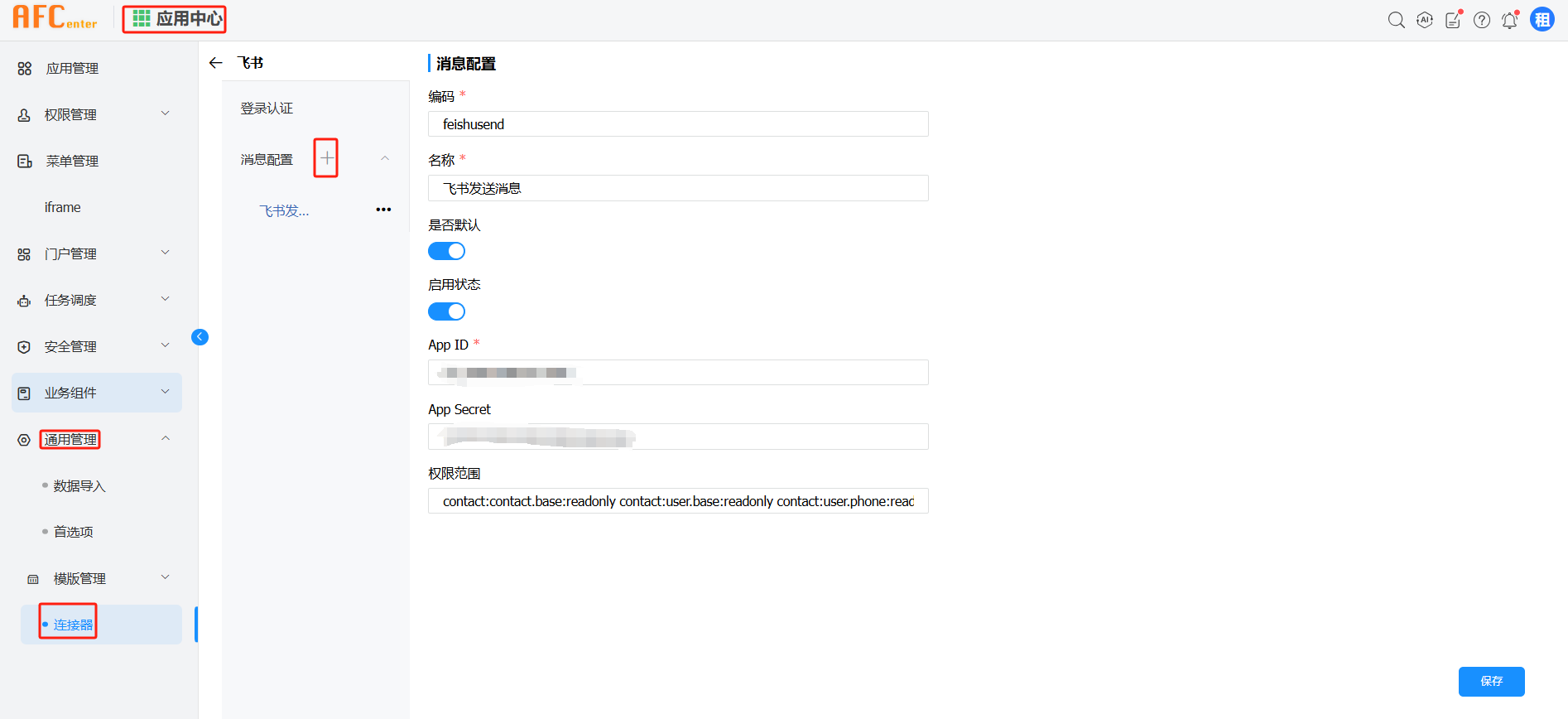1568x719 pixels.
Task: Toggle the 启用状态 switch
Action: 446,311
